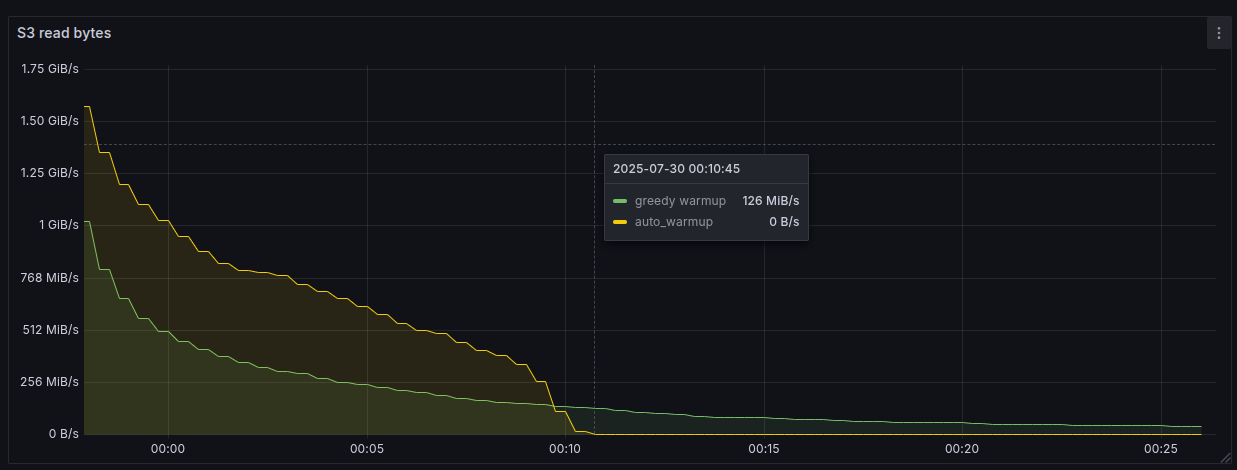This screenshot has height=470, width=1237.
Task: Click the 1.75 GiB/s y-axis label
Action: pyautogui.click(x=50, y=69)
